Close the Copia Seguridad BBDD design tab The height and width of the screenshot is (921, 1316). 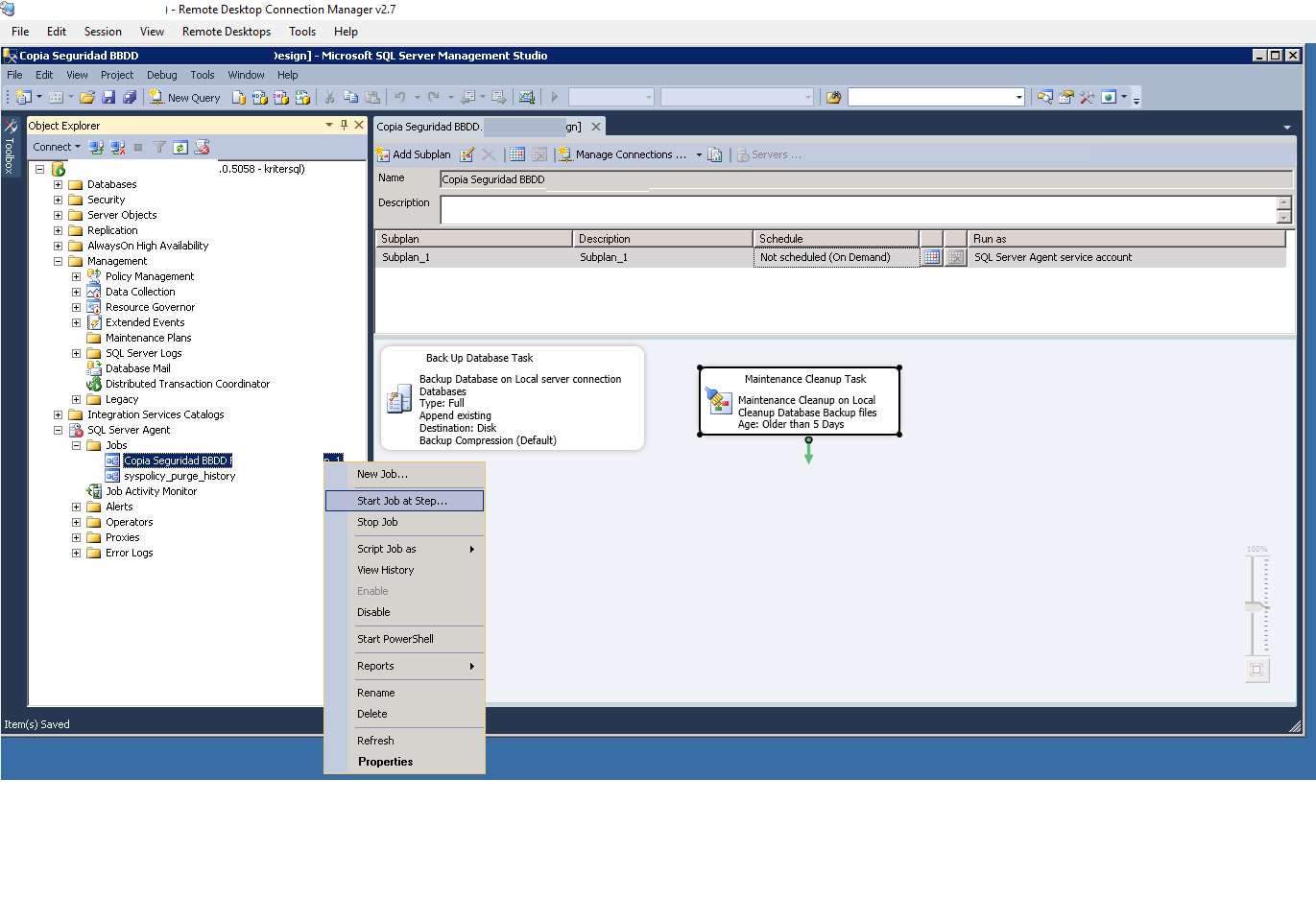(596, 127)
